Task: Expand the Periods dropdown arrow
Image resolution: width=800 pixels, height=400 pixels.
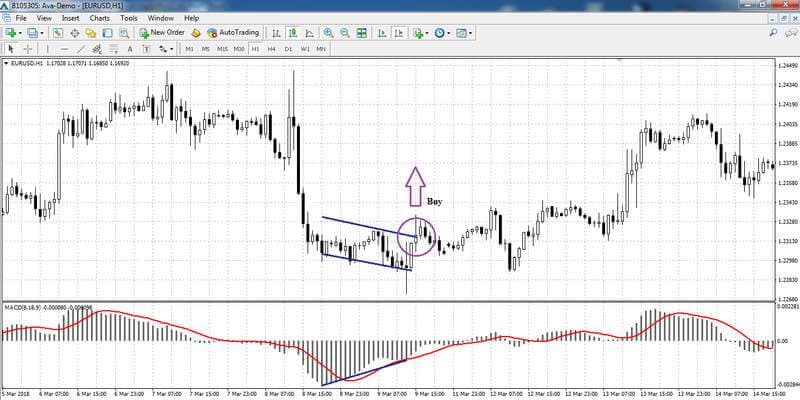Action: [448, 33]
